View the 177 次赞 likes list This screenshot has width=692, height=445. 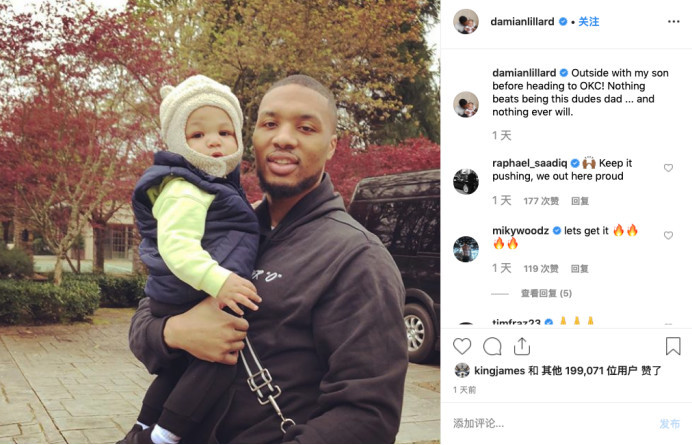click(541, 201)
